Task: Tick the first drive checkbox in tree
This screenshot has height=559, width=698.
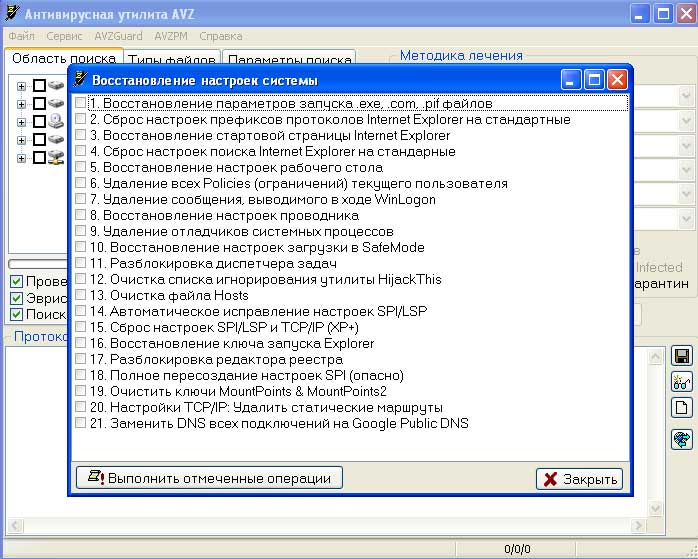Action: tap(39, 85)
